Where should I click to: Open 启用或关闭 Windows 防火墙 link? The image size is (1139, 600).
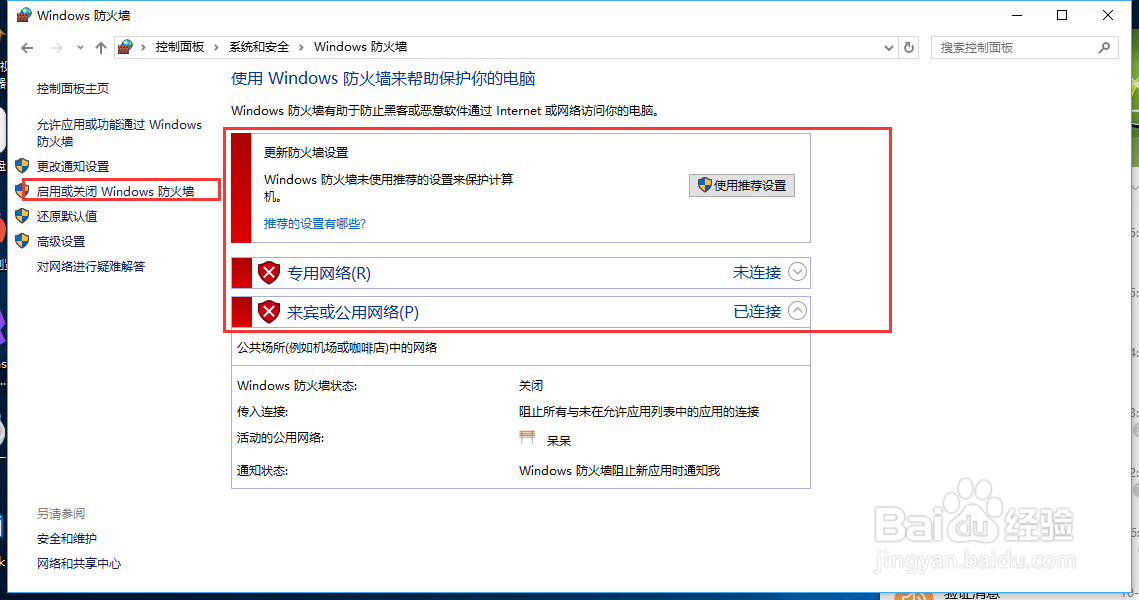coord(115,192)
